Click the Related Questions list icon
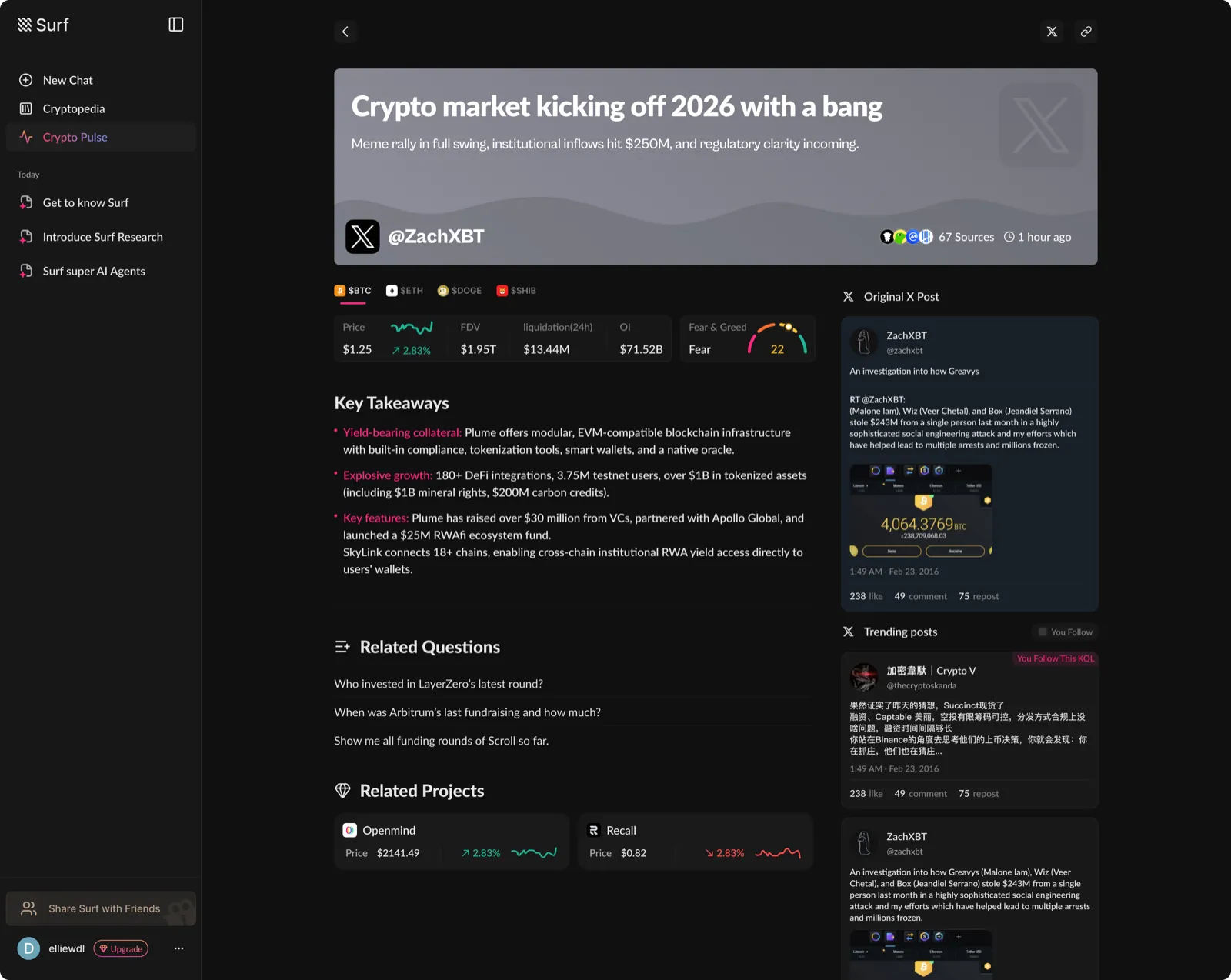Screen dimensions: 1231x980 (x=342, y=647)
